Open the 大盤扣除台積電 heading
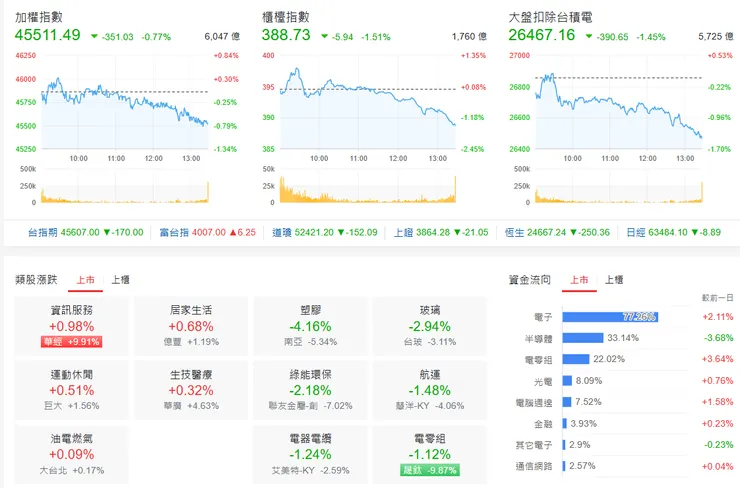Viewport: 740px width, 488px height. (x=550, y=17)
